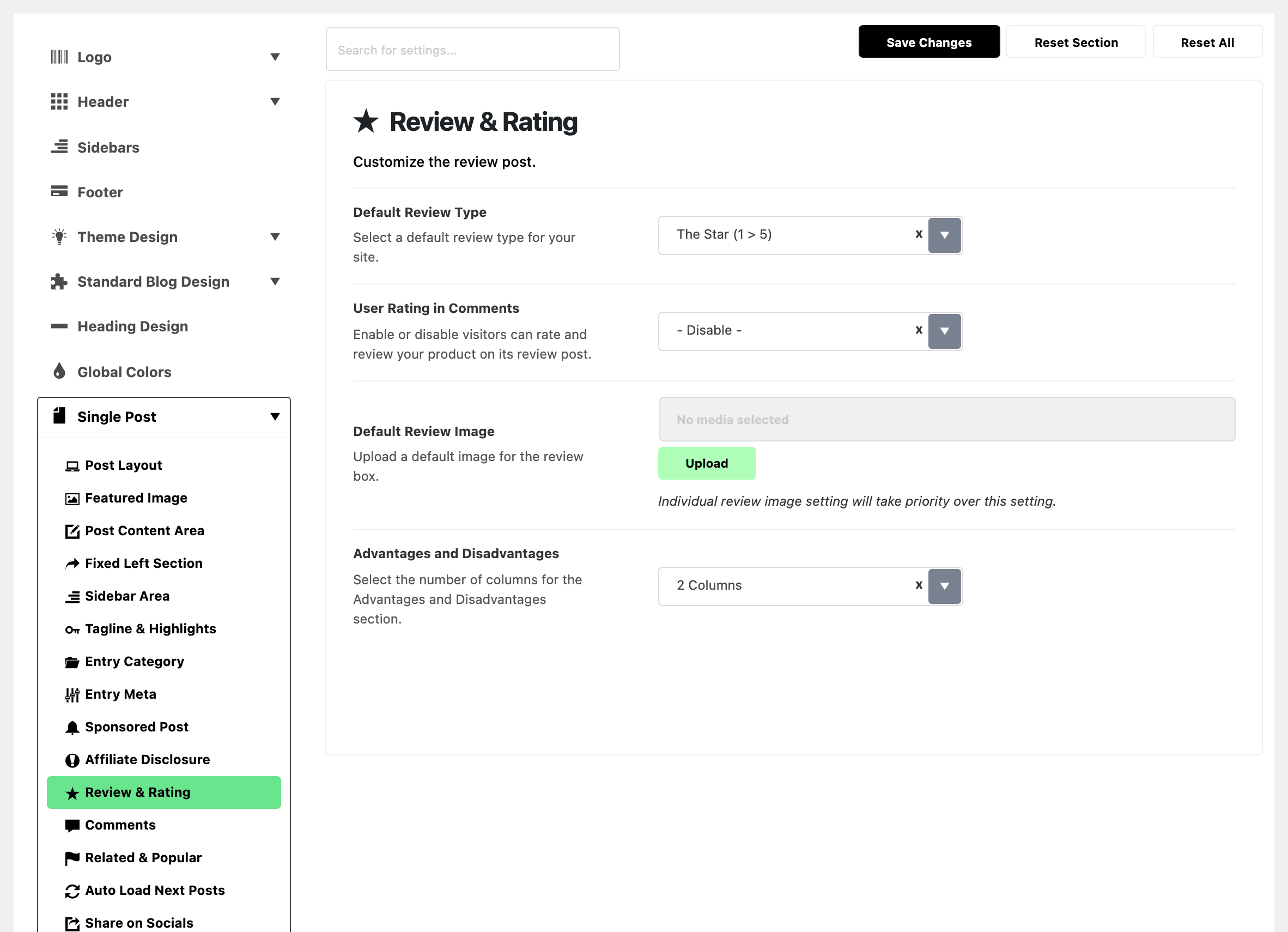Clear the 2 Columns selection
The image size is (1288, 932).
tap(919, 585)
